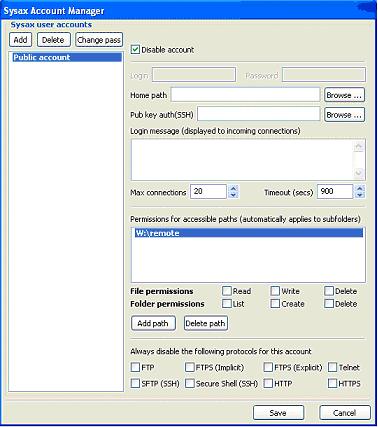Click the Pub key auth(SSH) field
The image size is (378, 427).
(x=259, y=114)
